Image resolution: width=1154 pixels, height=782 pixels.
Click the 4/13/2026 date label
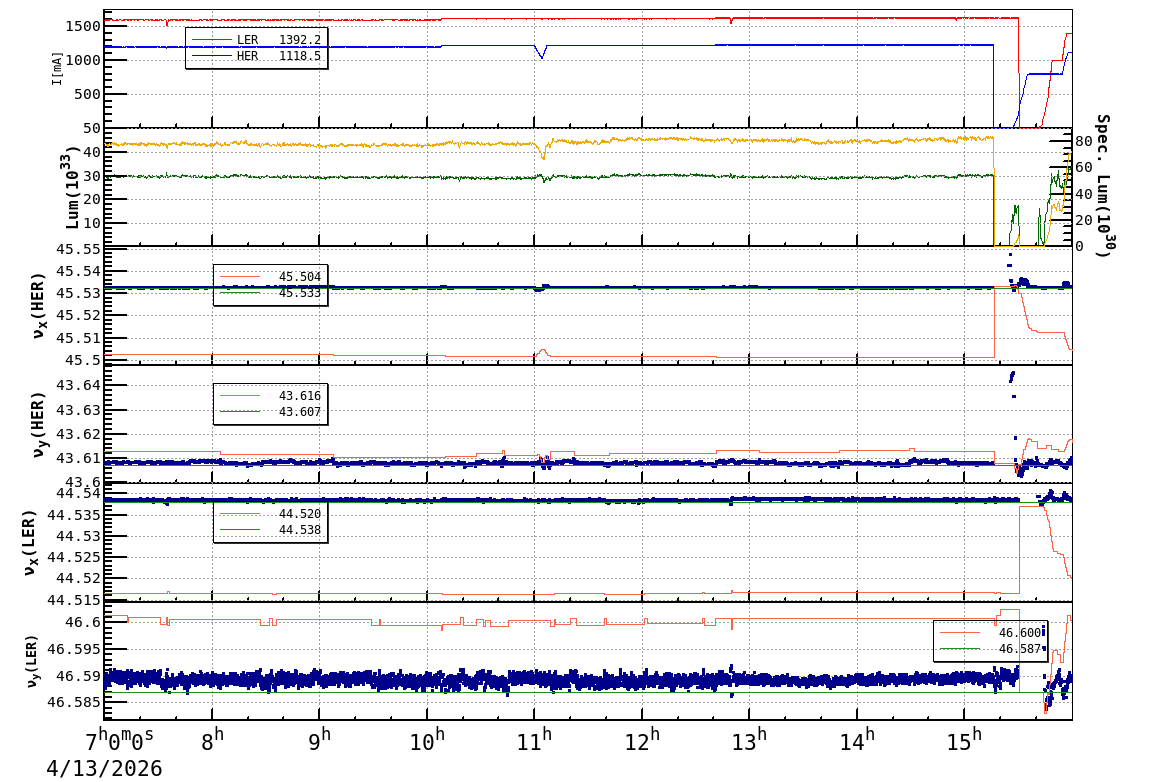click(104, 768)
